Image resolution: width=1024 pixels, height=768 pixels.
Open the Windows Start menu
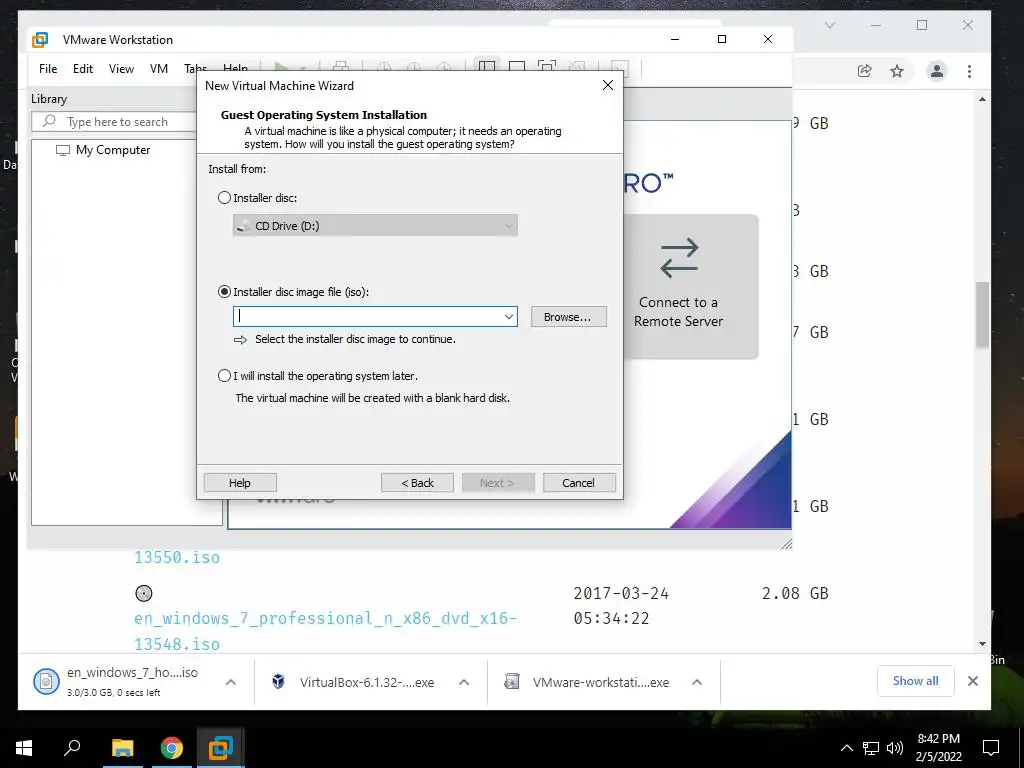(x=24, y=748)
